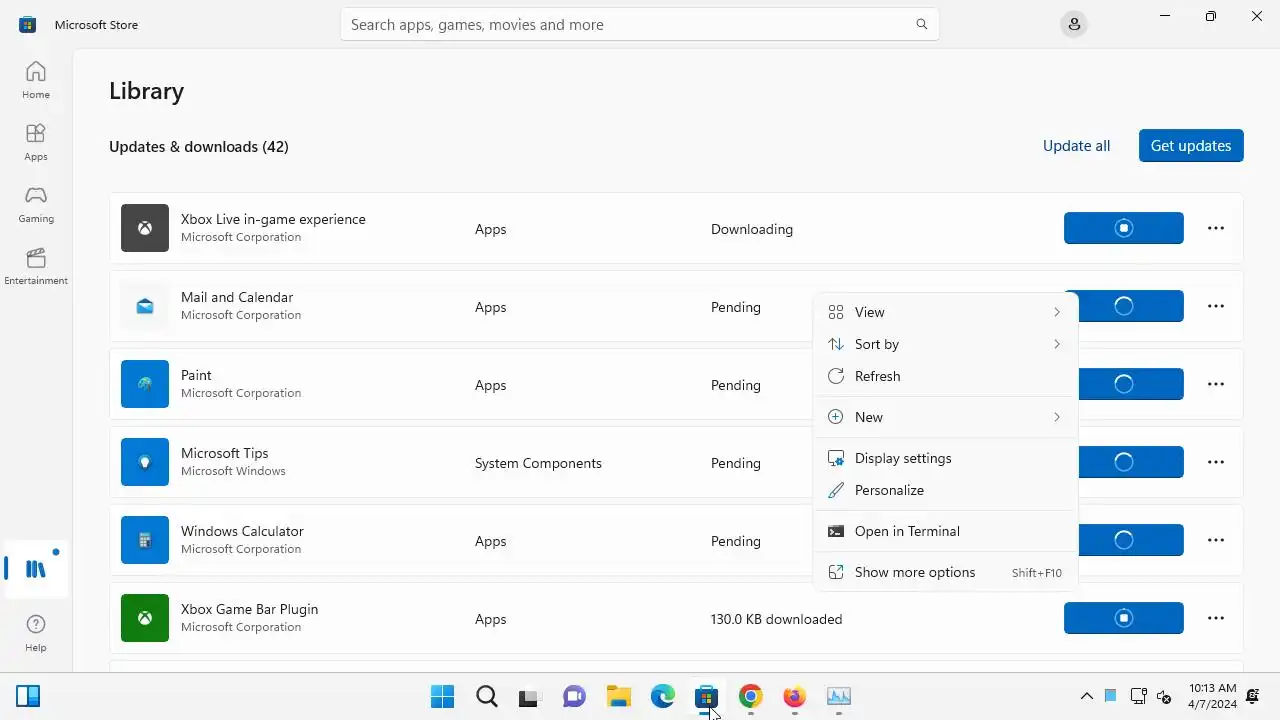Open the Widgets icon on the taskbar
Image resolution: width=1280 pixels, height=720 pixels.
(x=28, y=696)
